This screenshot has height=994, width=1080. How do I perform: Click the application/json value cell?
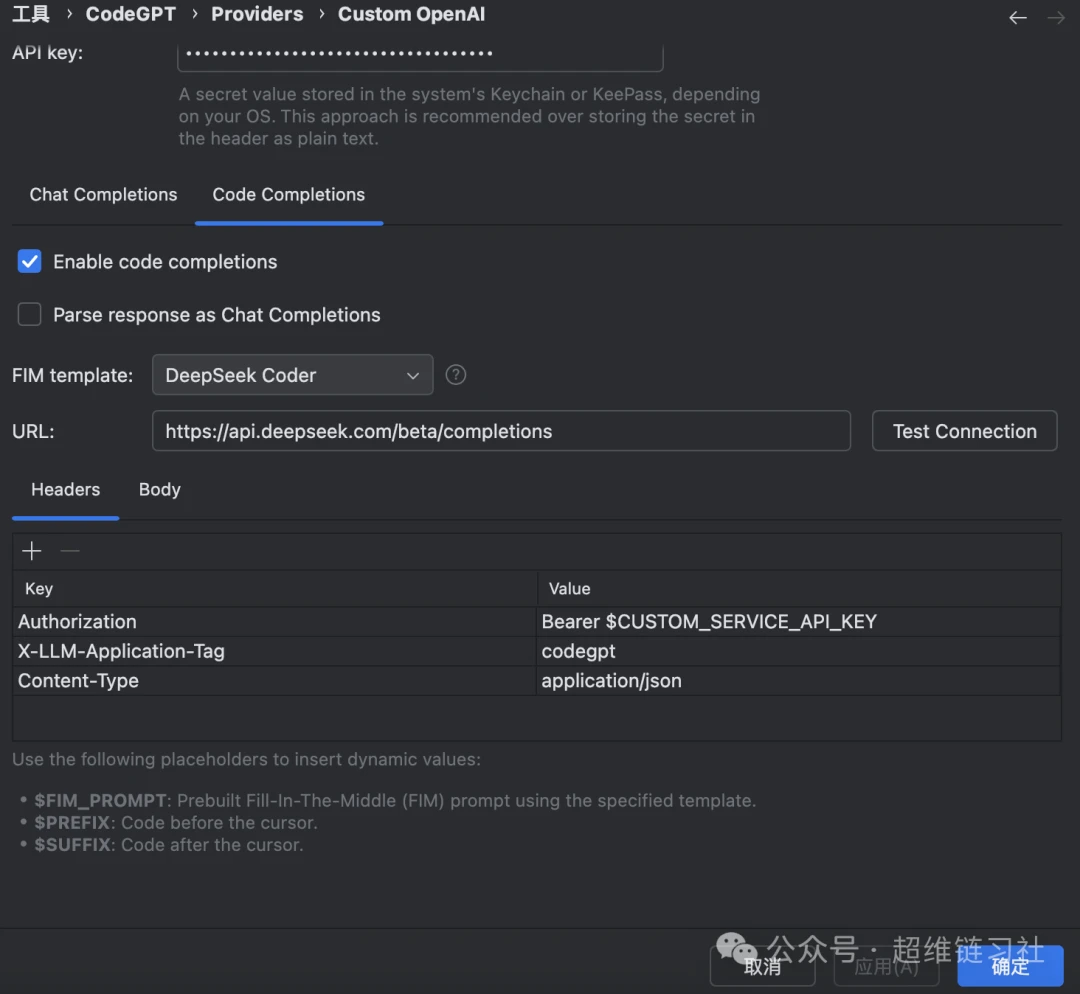tap(798, 681)
